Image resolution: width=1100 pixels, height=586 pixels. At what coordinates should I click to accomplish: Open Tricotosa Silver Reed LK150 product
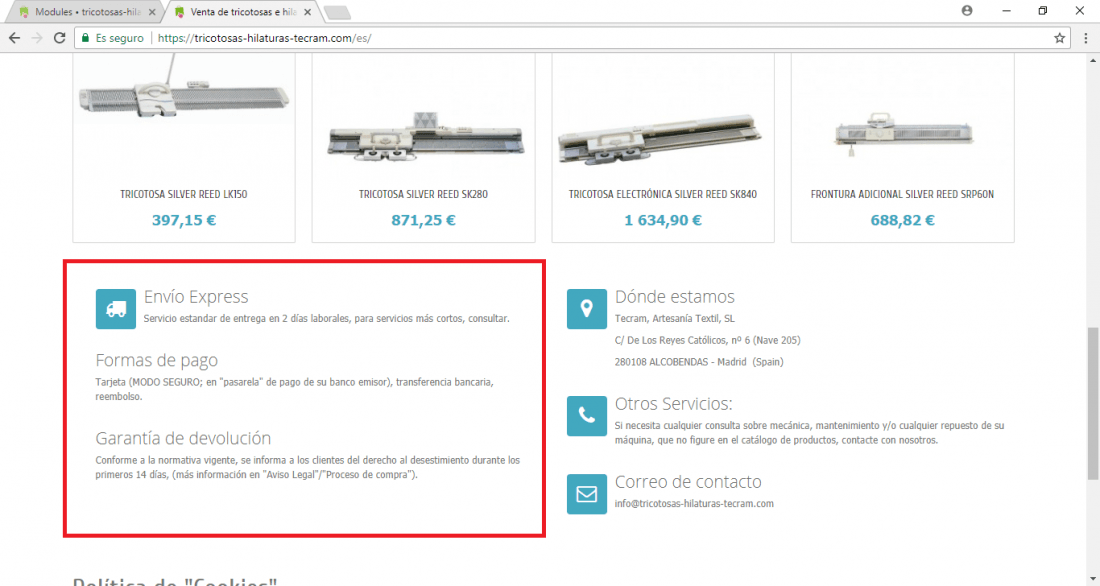click(x=184, y=194)
